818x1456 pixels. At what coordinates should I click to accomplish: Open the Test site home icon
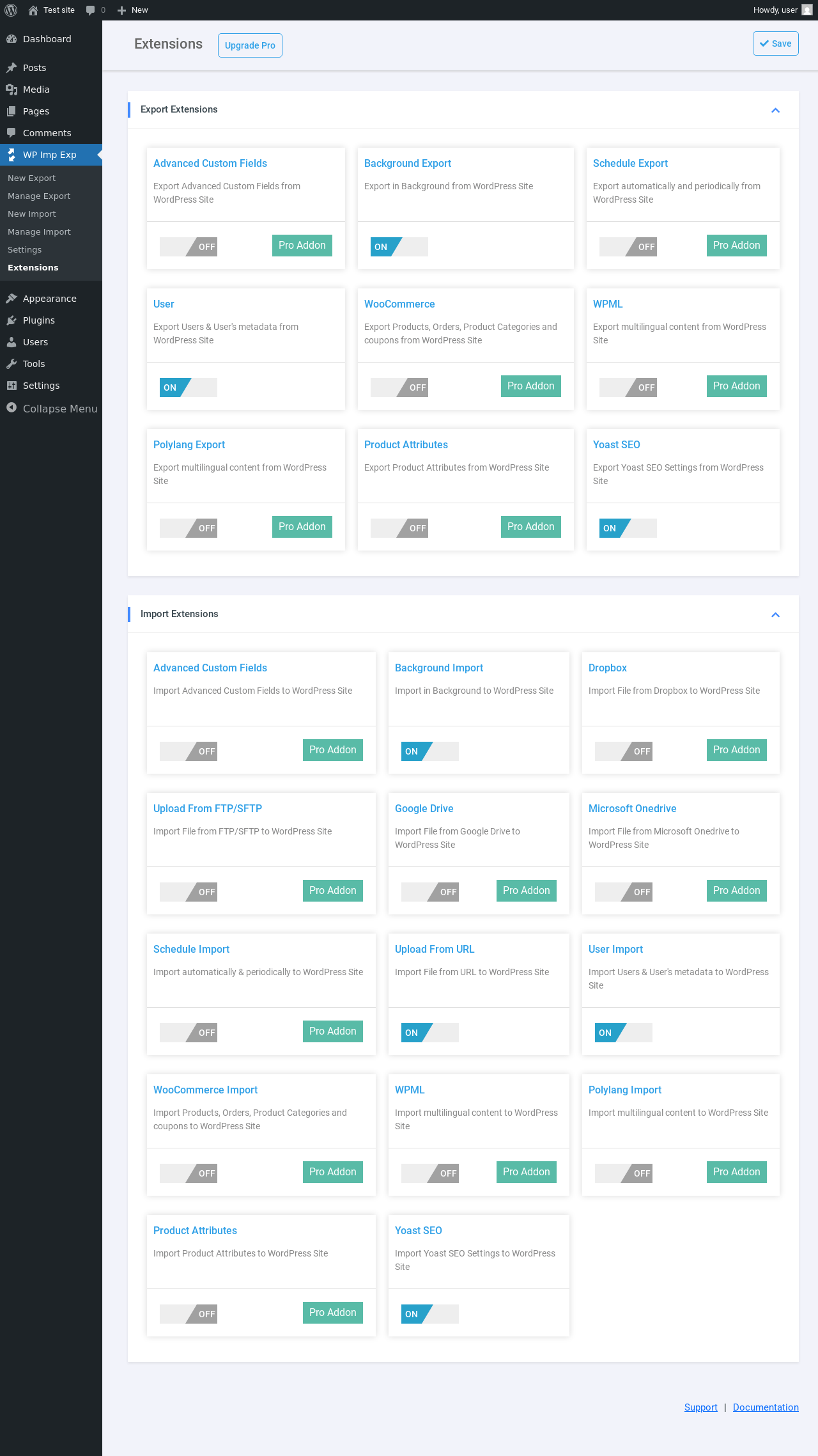(33, 10)
